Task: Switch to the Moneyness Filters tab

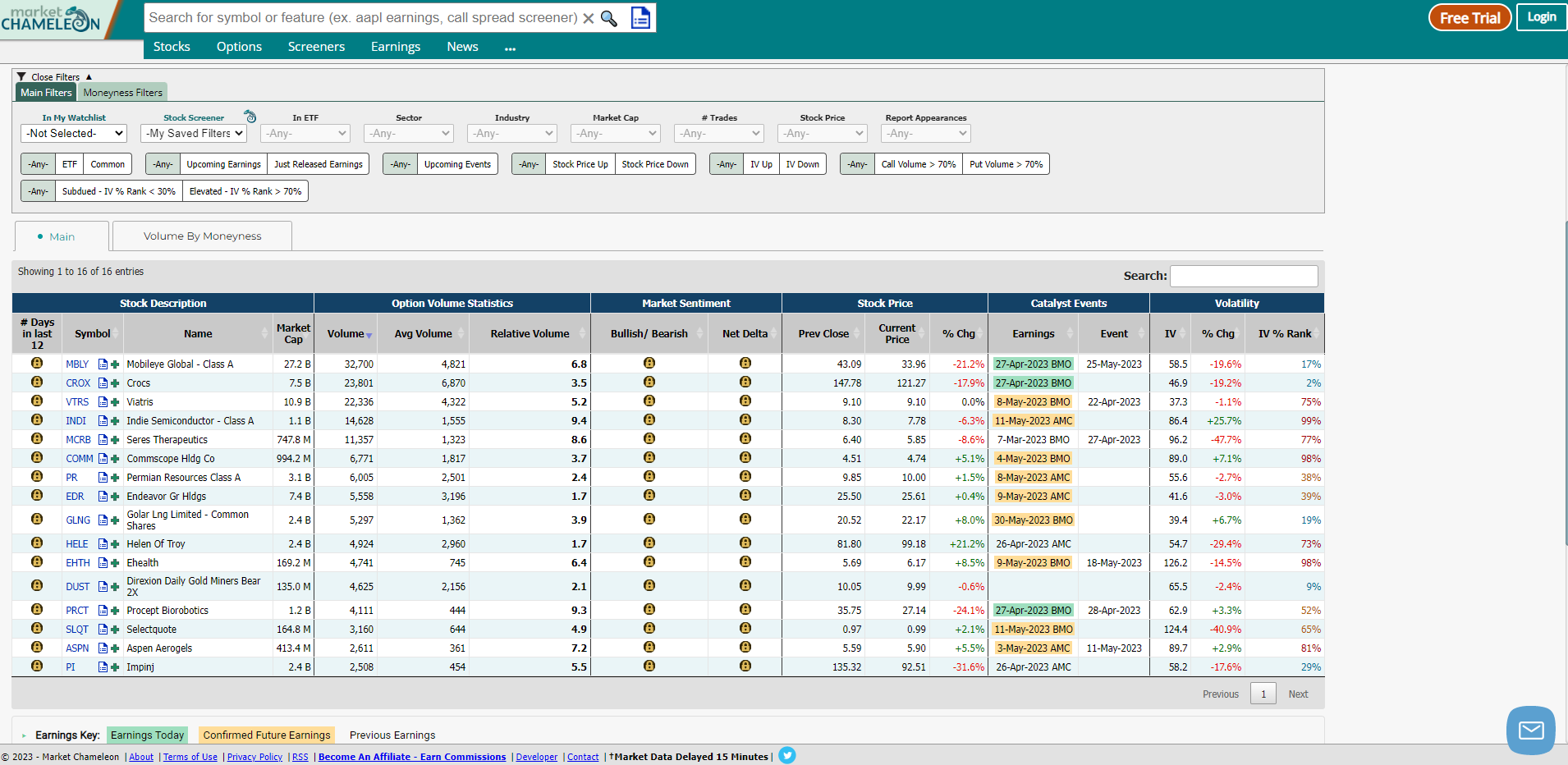Action: (122, 92)
